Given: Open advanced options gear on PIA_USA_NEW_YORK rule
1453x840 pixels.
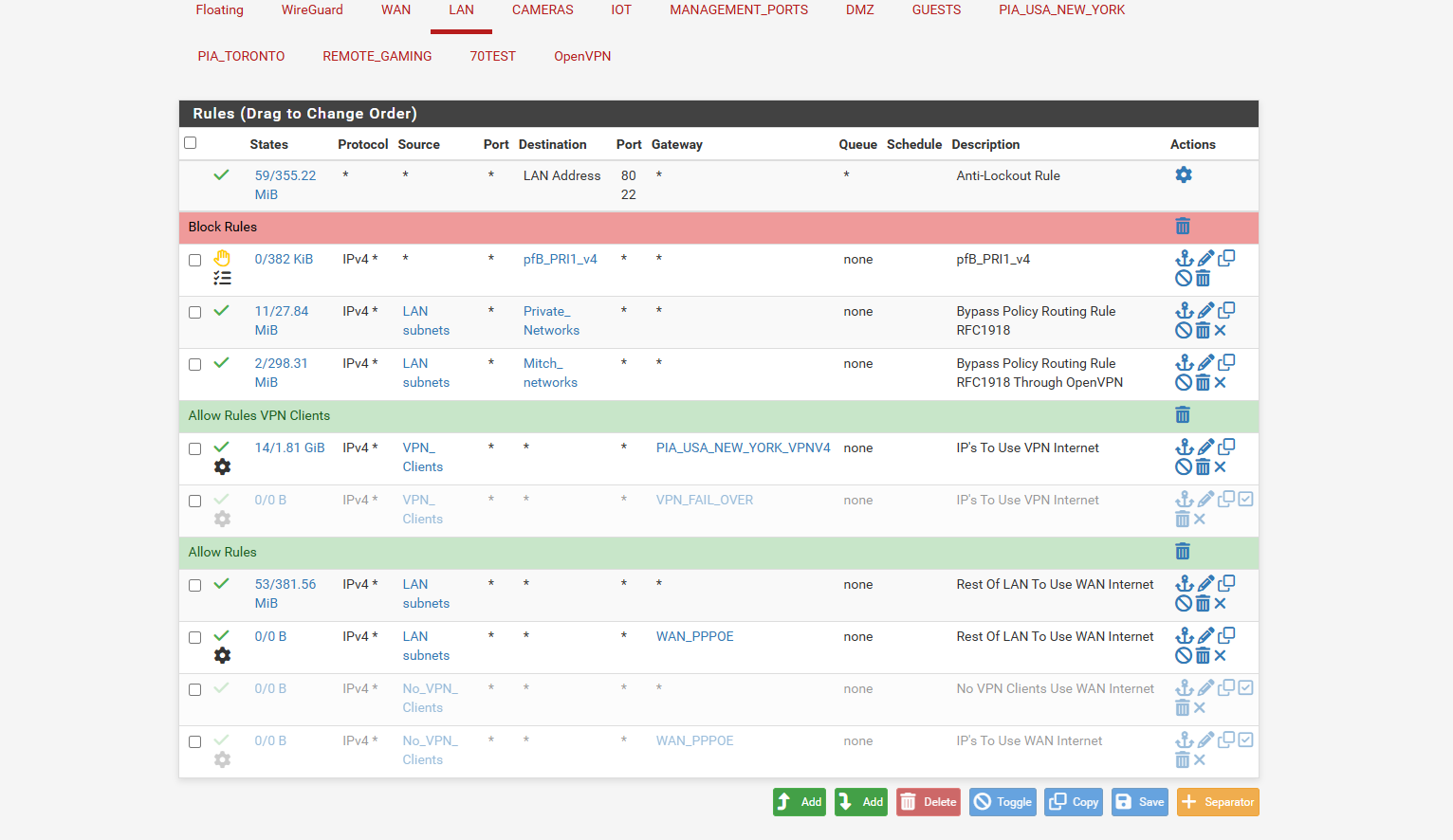Looking at the screenshot, I should click(222, 466).
